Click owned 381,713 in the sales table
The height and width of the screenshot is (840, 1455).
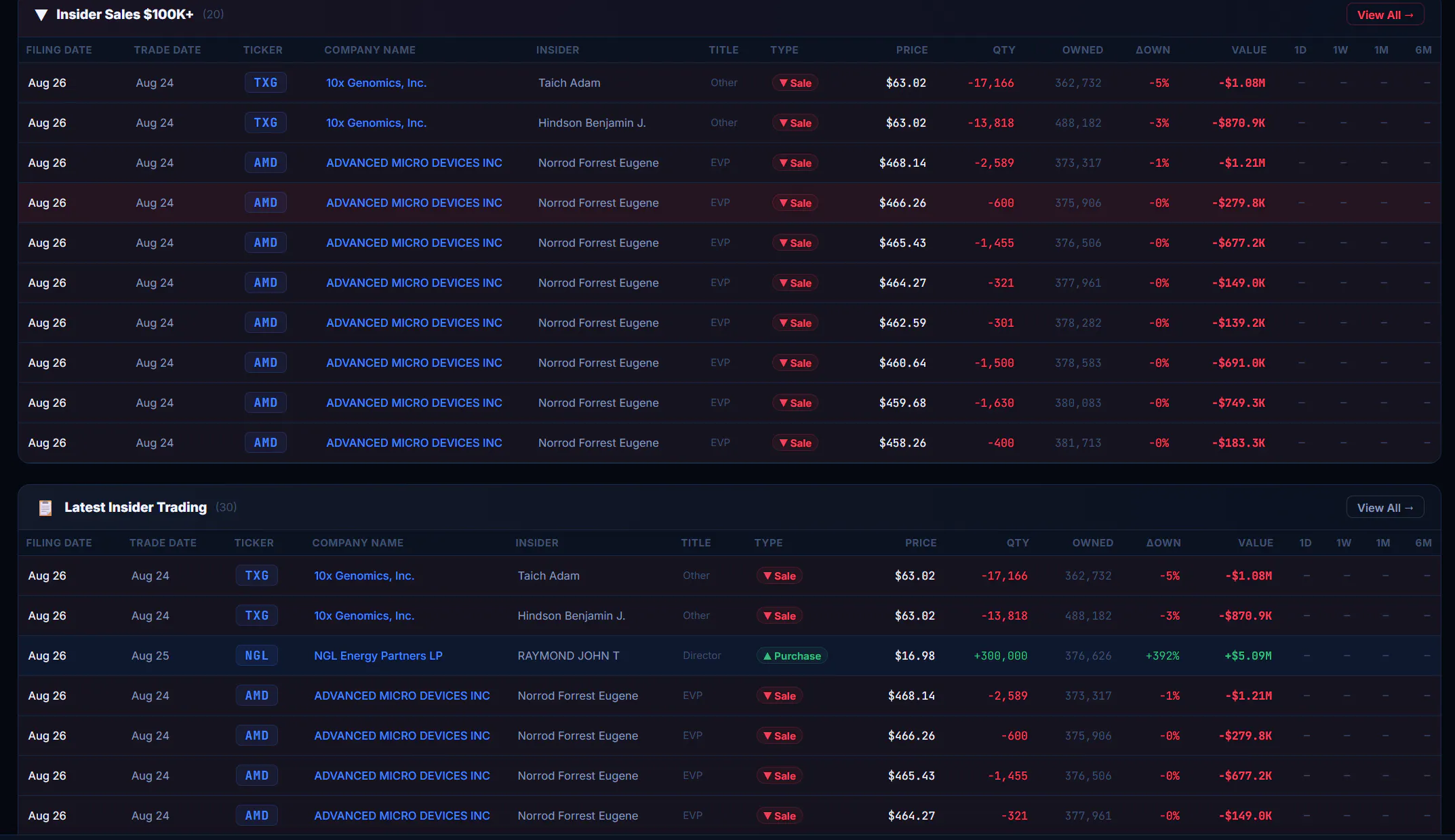[1078, 443]
